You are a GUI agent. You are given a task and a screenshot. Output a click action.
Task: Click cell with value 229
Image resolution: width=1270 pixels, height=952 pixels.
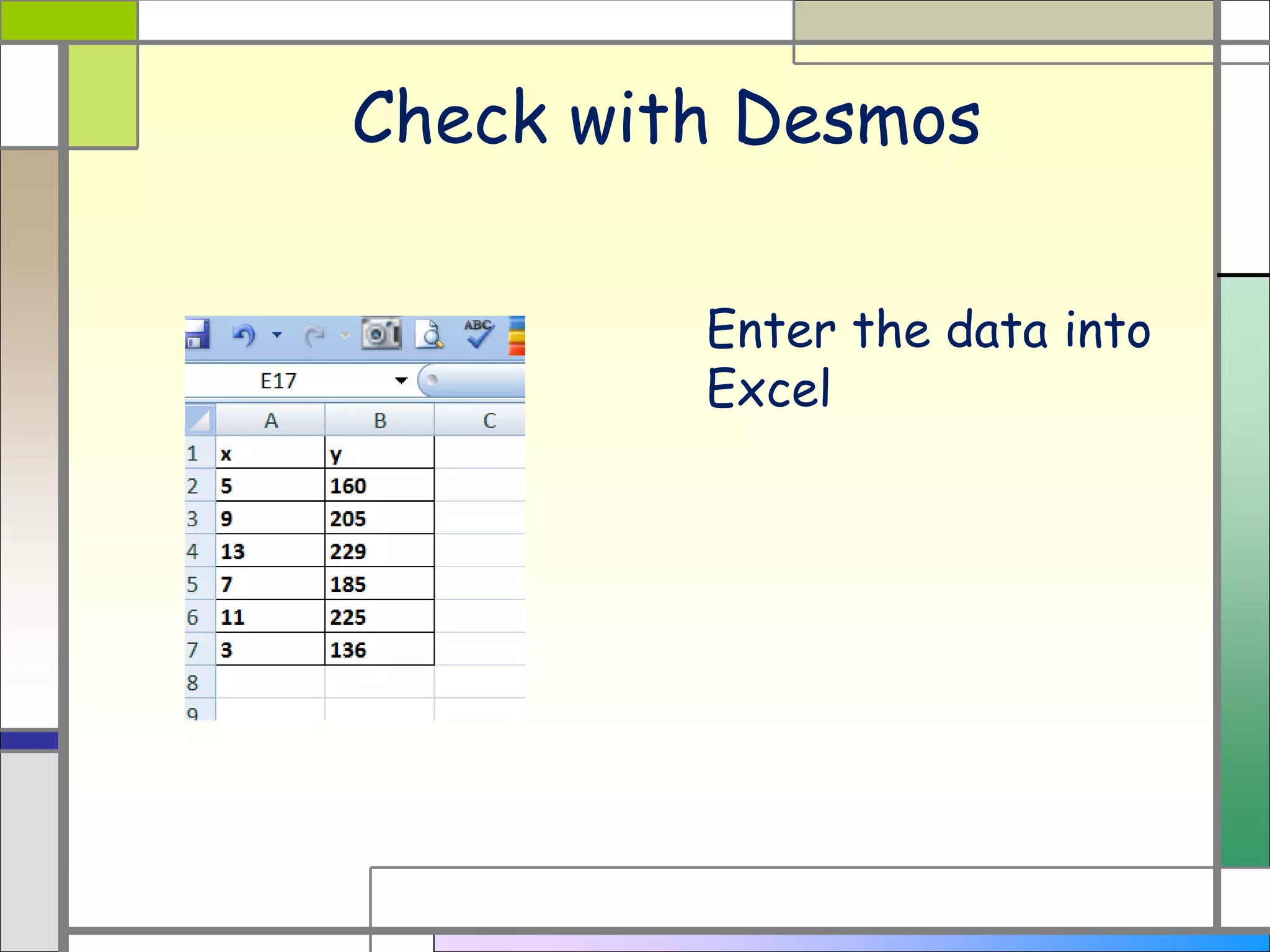coord(380,551)
